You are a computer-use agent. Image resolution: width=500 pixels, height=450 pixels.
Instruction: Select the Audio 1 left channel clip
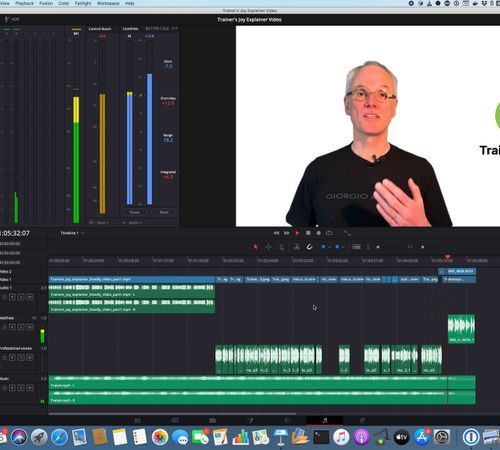tap(132, 291)
